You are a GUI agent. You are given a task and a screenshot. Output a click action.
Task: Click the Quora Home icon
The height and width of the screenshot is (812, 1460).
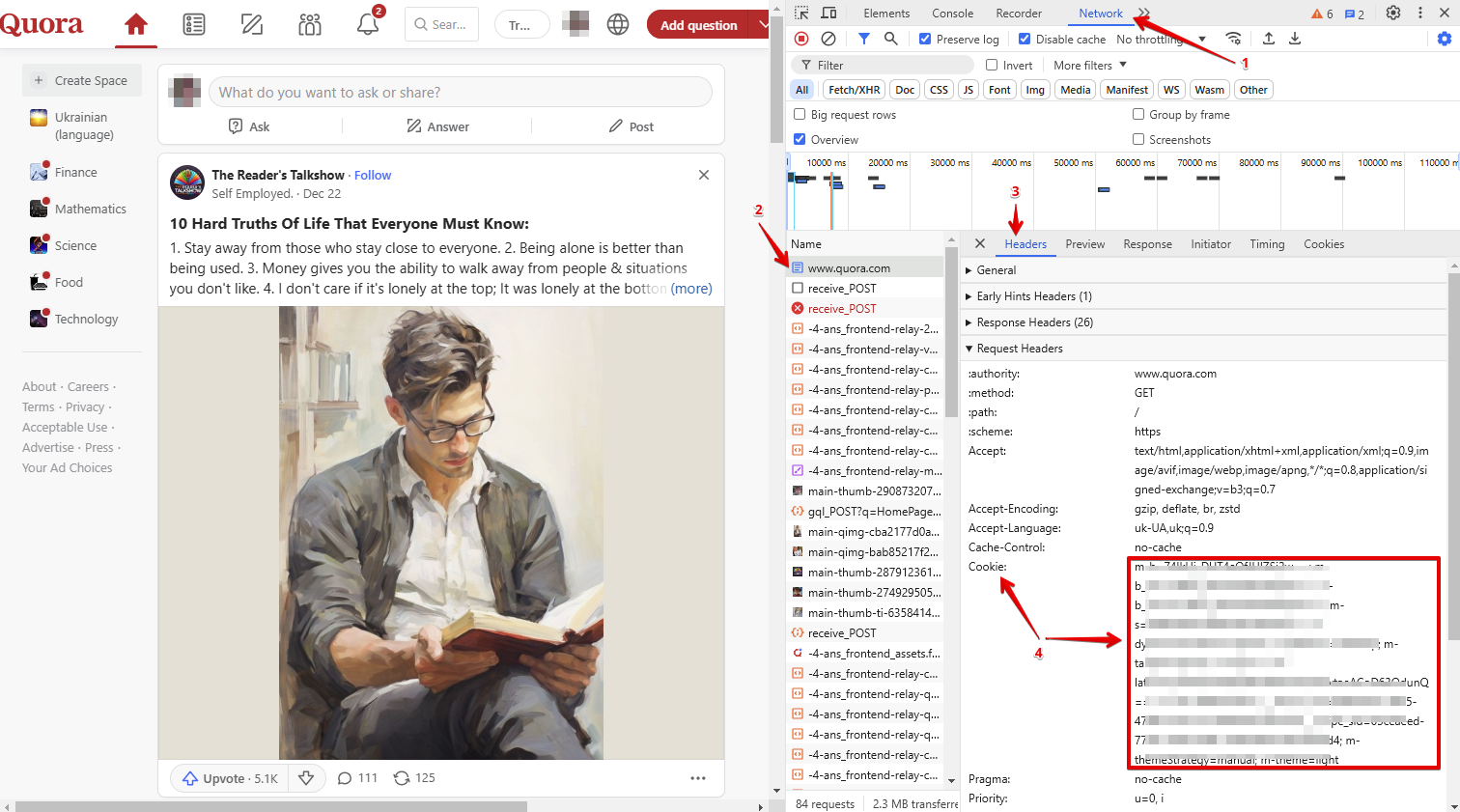coord(136,24)
